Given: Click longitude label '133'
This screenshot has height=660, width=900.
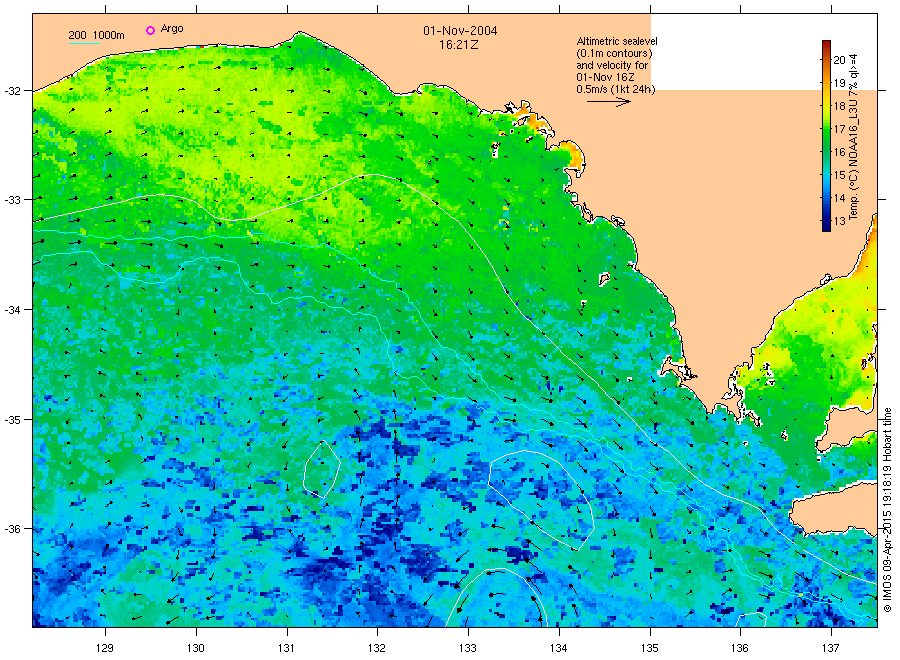Looking at the screenshot, I should pyautogui.click(x=468, y=648).
